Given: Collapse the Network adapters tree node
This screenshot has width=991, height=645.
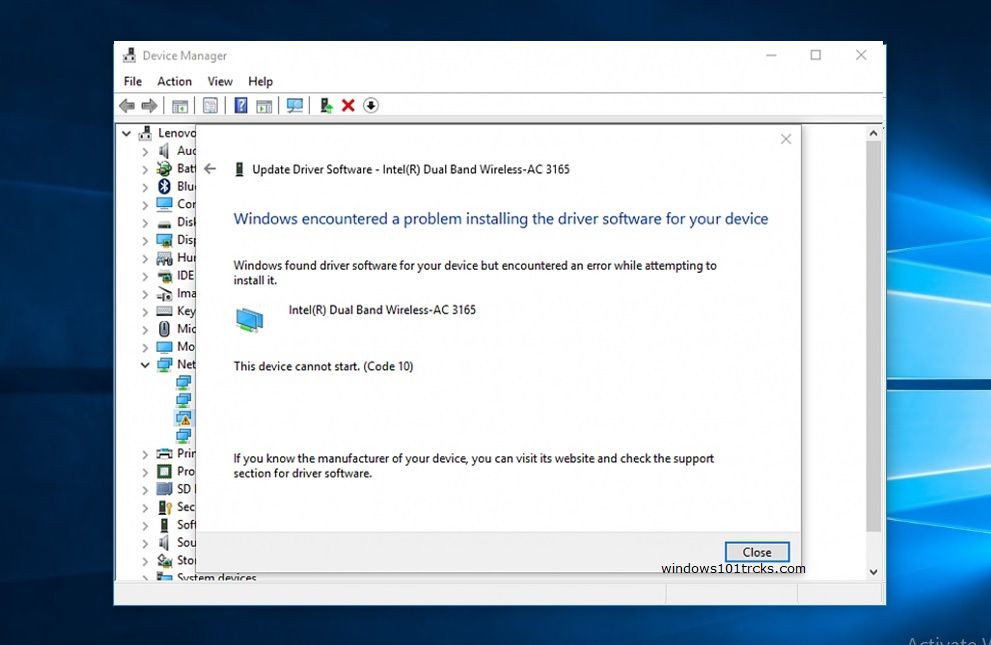Looking at the screenshot, I should [145, 365].
